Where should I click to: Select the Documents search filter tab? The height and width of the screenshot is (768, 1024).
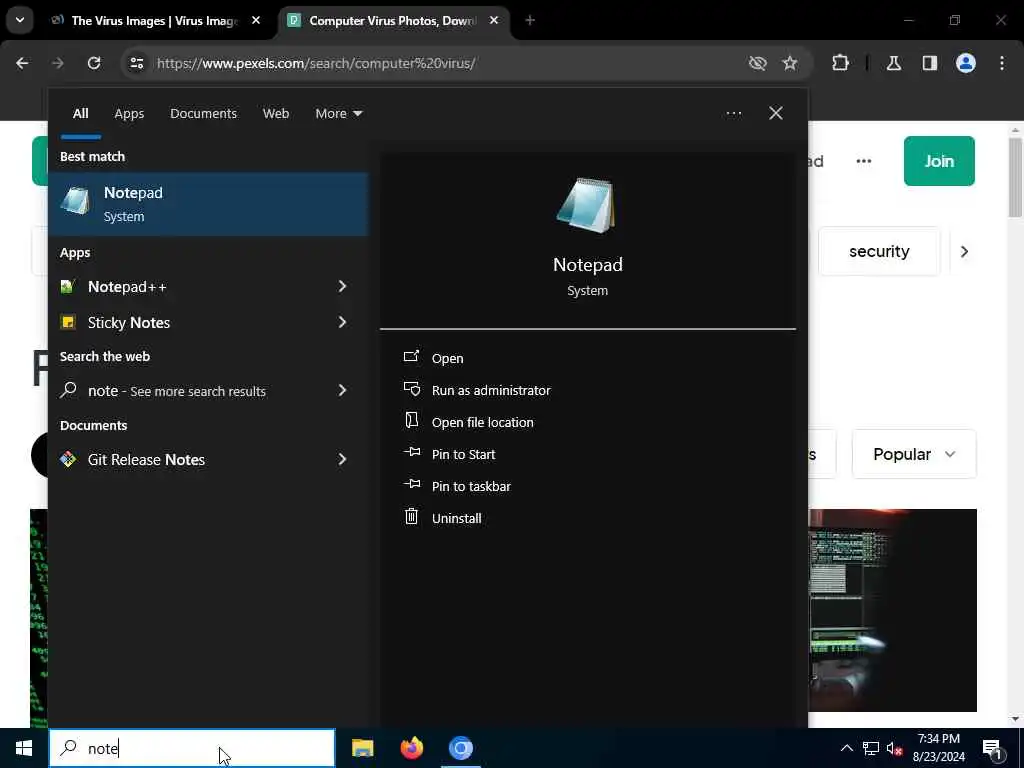[x=203, y=114]
